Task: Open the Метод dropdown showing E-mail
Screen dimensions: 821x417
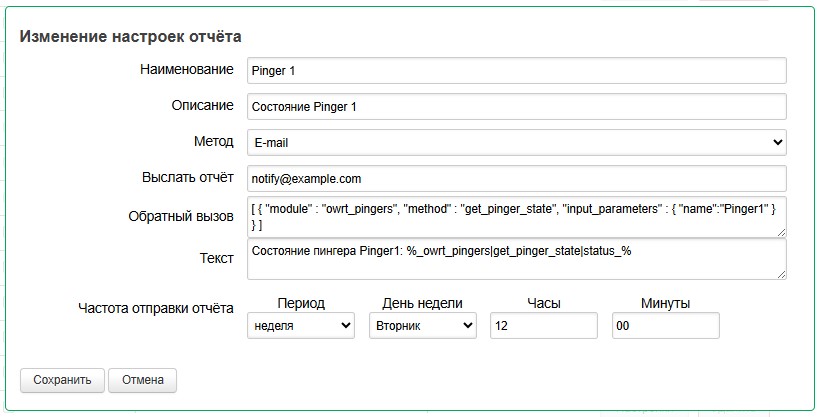Action: [x=516, y=143]
